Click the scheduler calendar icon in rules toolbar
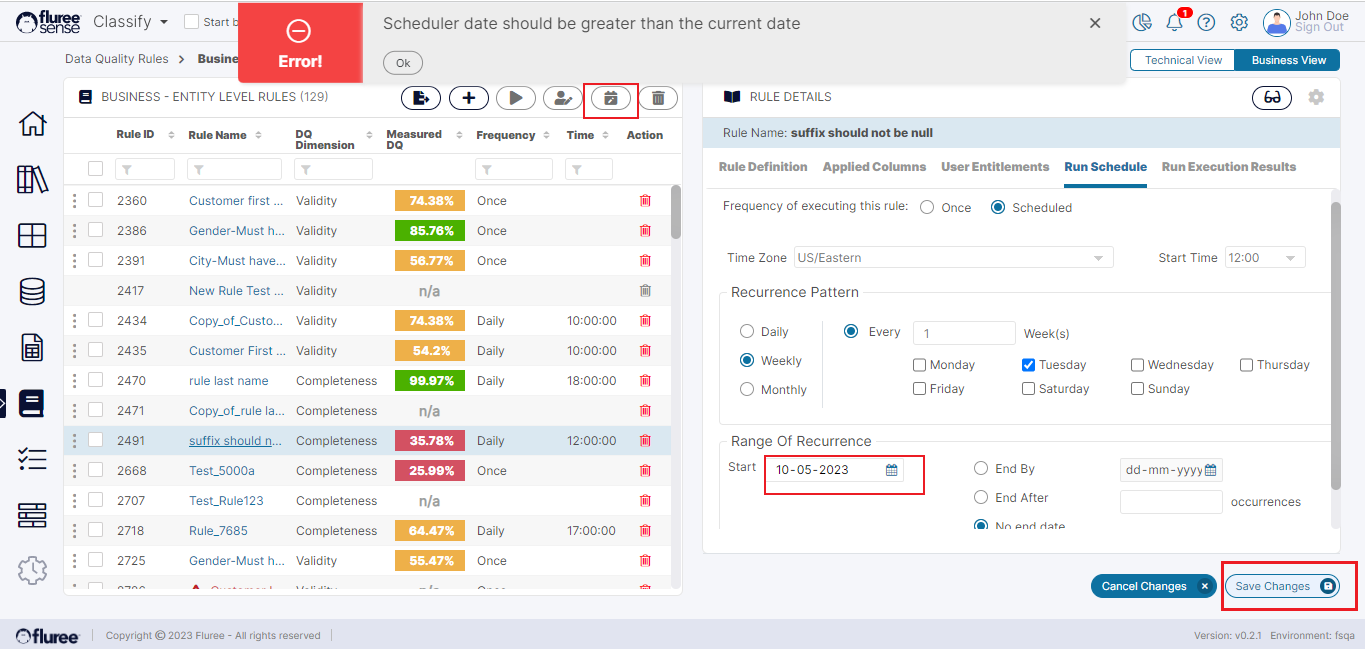1365x649 pixels. click(610, 98)
